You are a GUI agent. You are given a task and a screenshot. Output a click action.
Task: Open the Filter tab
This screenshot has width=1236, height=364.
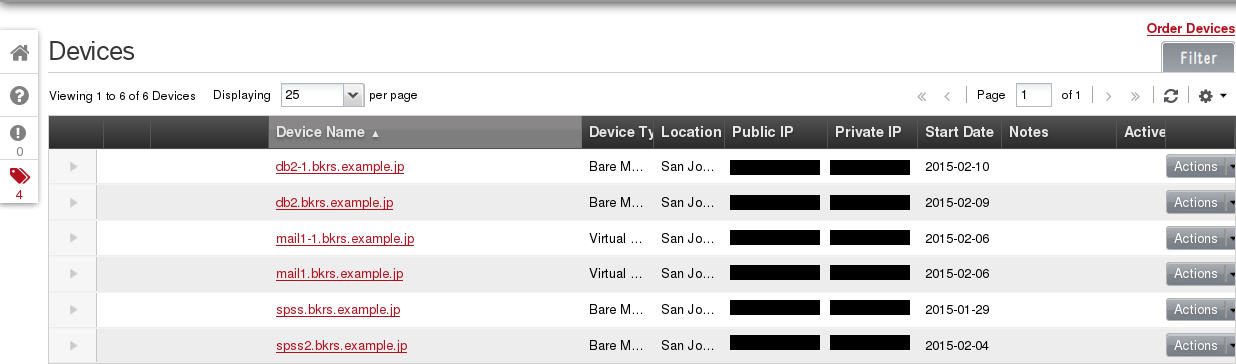point(1197,58)
